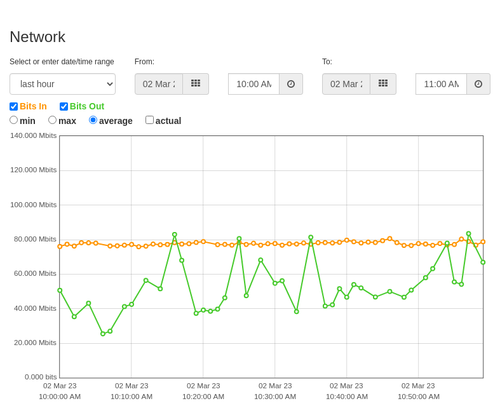This screenshot has width=500, height=403.
Task: Select the average radio button
Action: (93, 120)
